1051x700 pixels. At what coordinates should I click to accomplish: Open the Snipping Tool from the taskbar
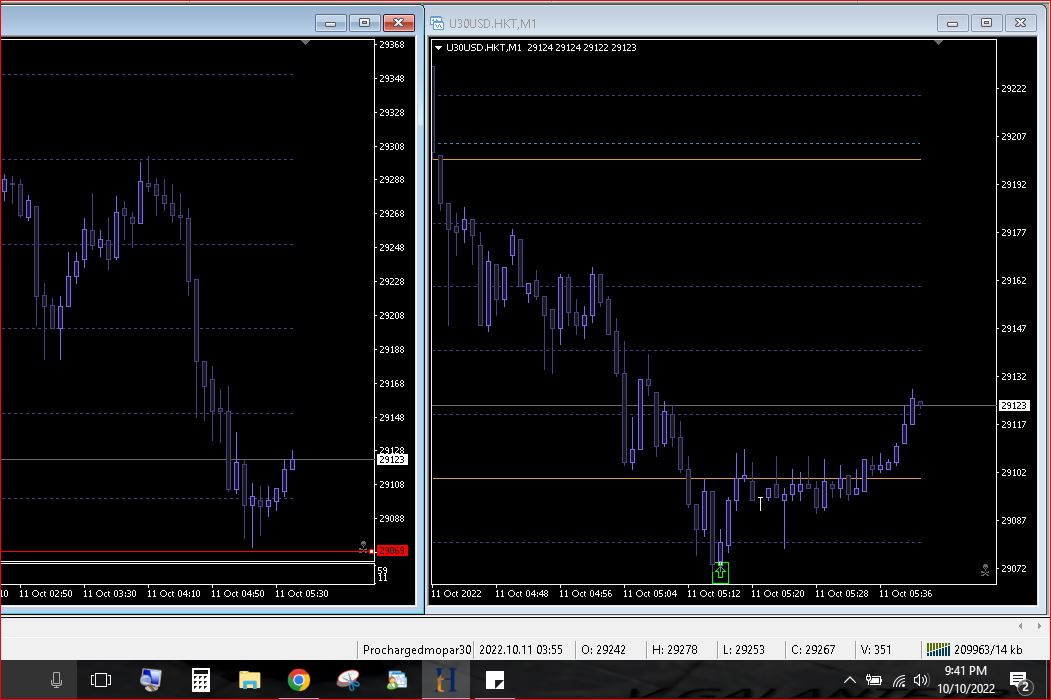[x=347, y=681]
